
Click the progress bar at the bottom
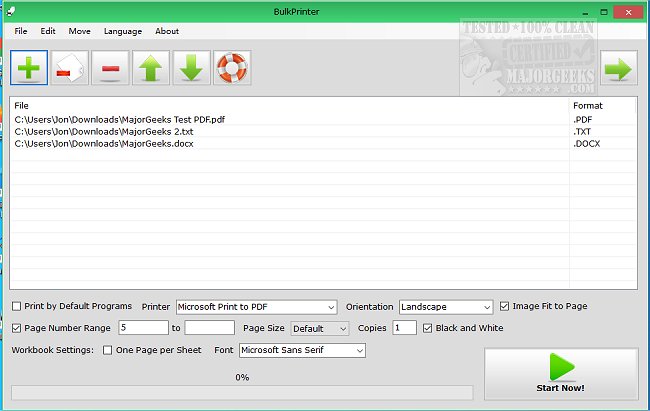[242, 392]
